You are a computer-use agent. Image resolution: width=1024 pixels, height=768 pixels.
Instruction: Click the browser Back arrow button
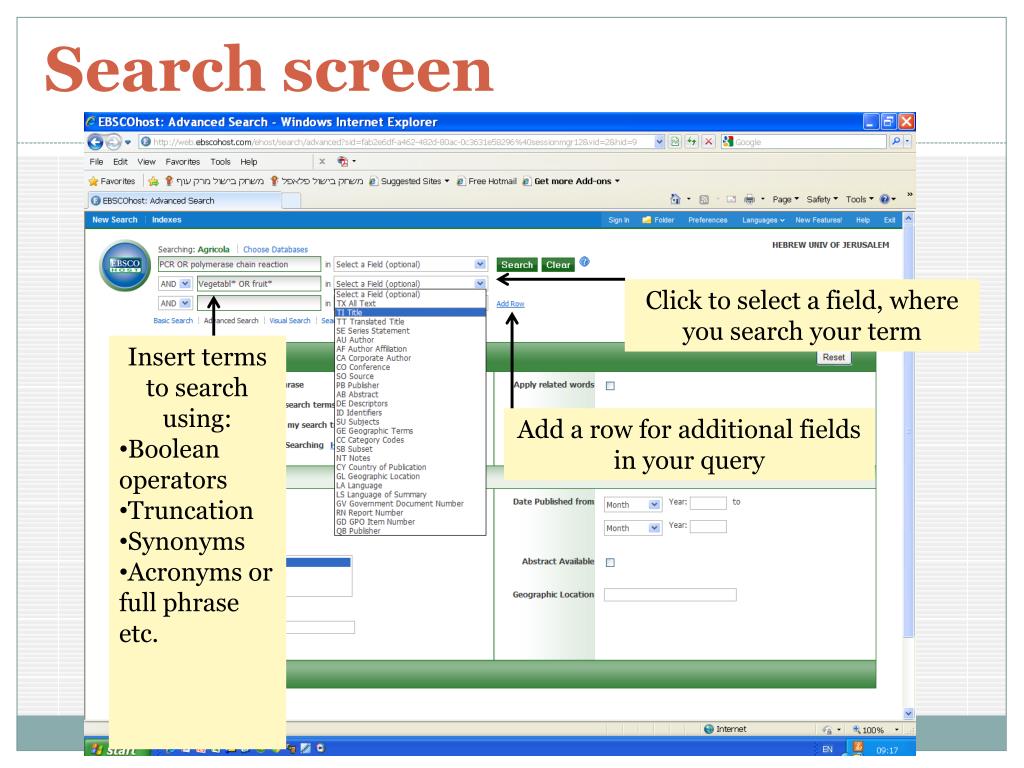(x=96, y=142)
